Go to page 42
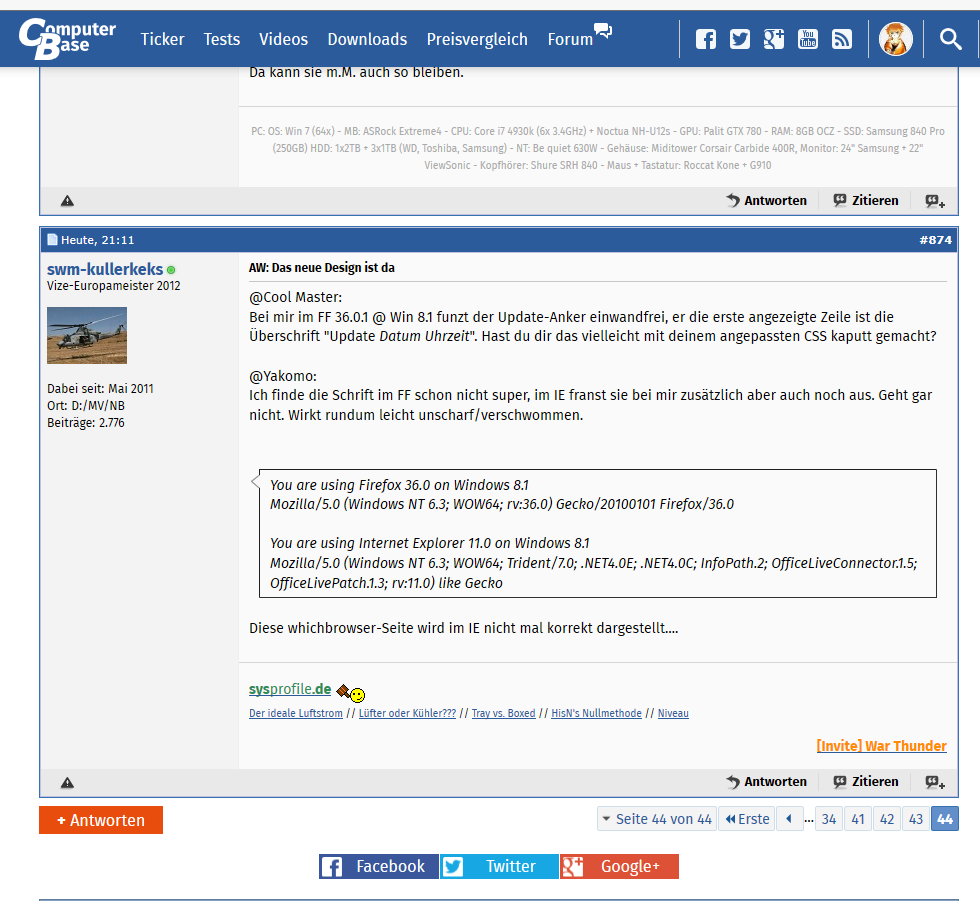The height and width of the screenshot is (901, 980). pyautogui.click(x=887, y=819)
